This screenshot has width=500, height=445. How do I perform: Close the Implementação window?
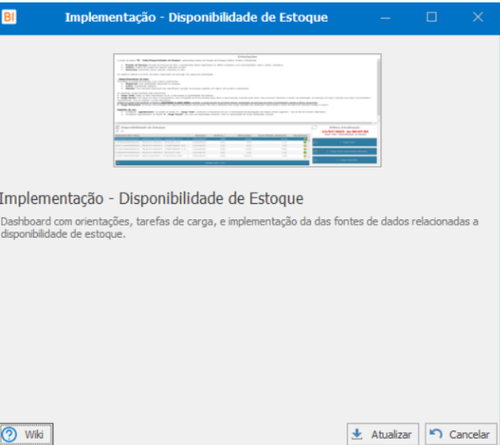point(478,17)
